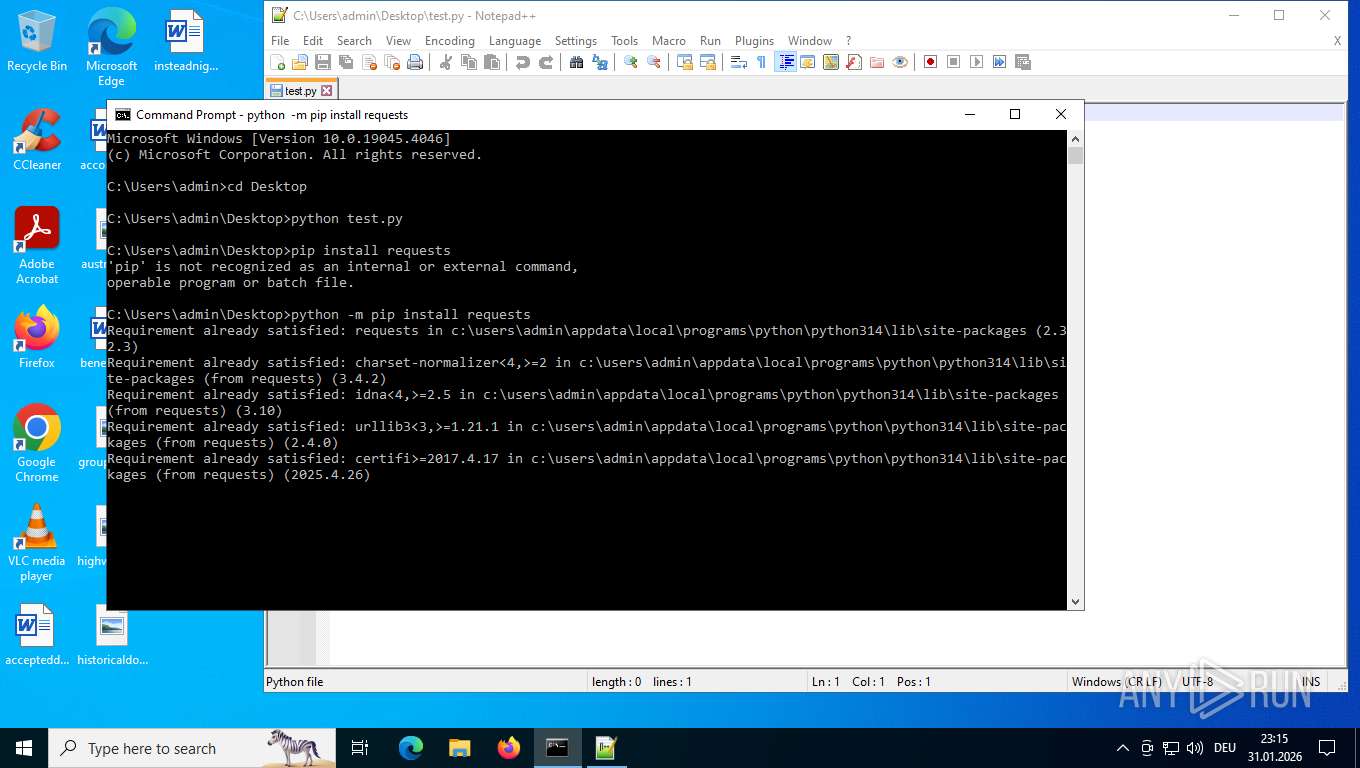The width and height of the screenshot is (1360, 768).
Task: Click the Open file toolbar icon
Action: coord(300,62)
